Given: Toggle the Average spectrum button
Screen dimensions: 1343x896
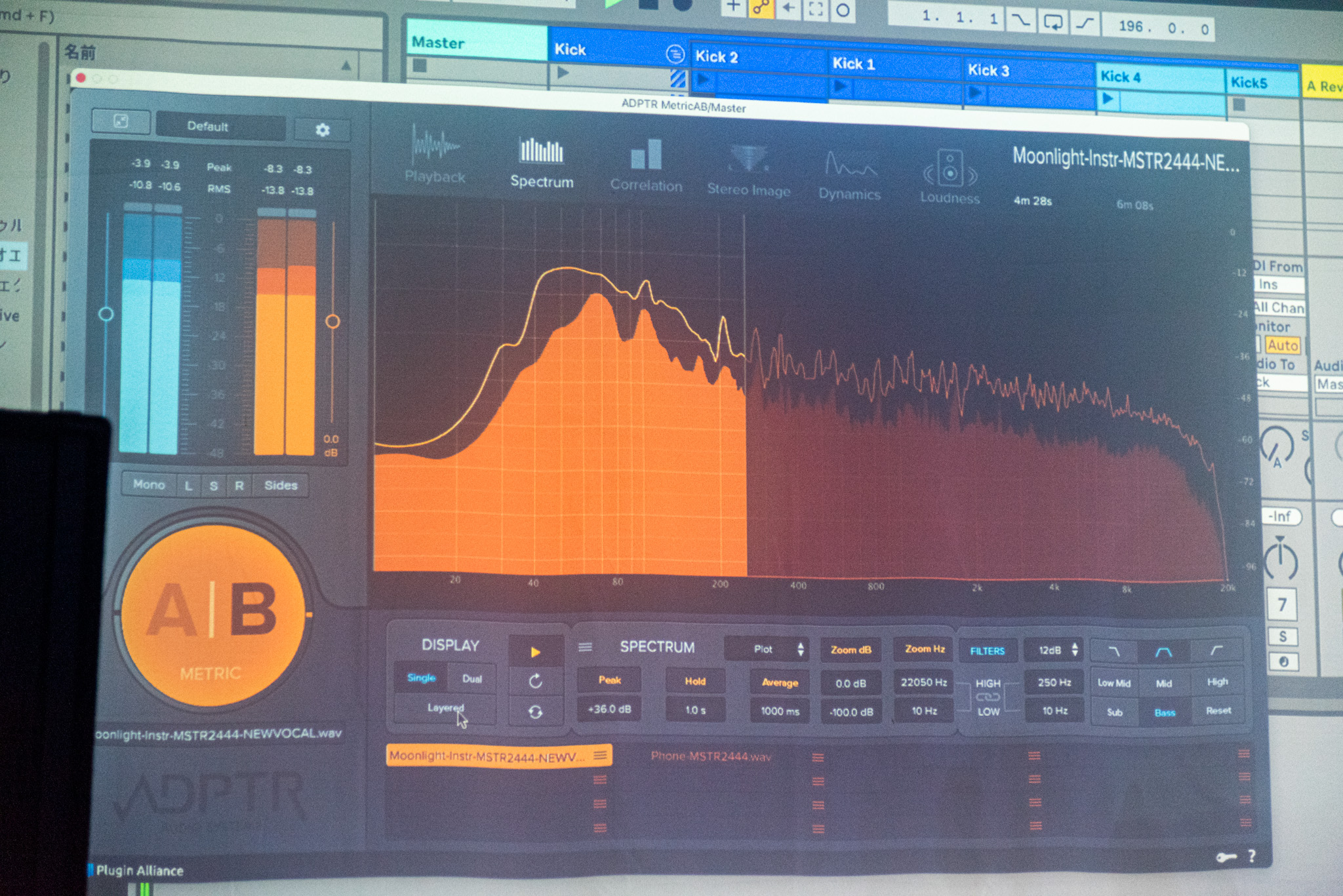Looking at the screenshot, I should pyautogui.click(x=780, y=682).
